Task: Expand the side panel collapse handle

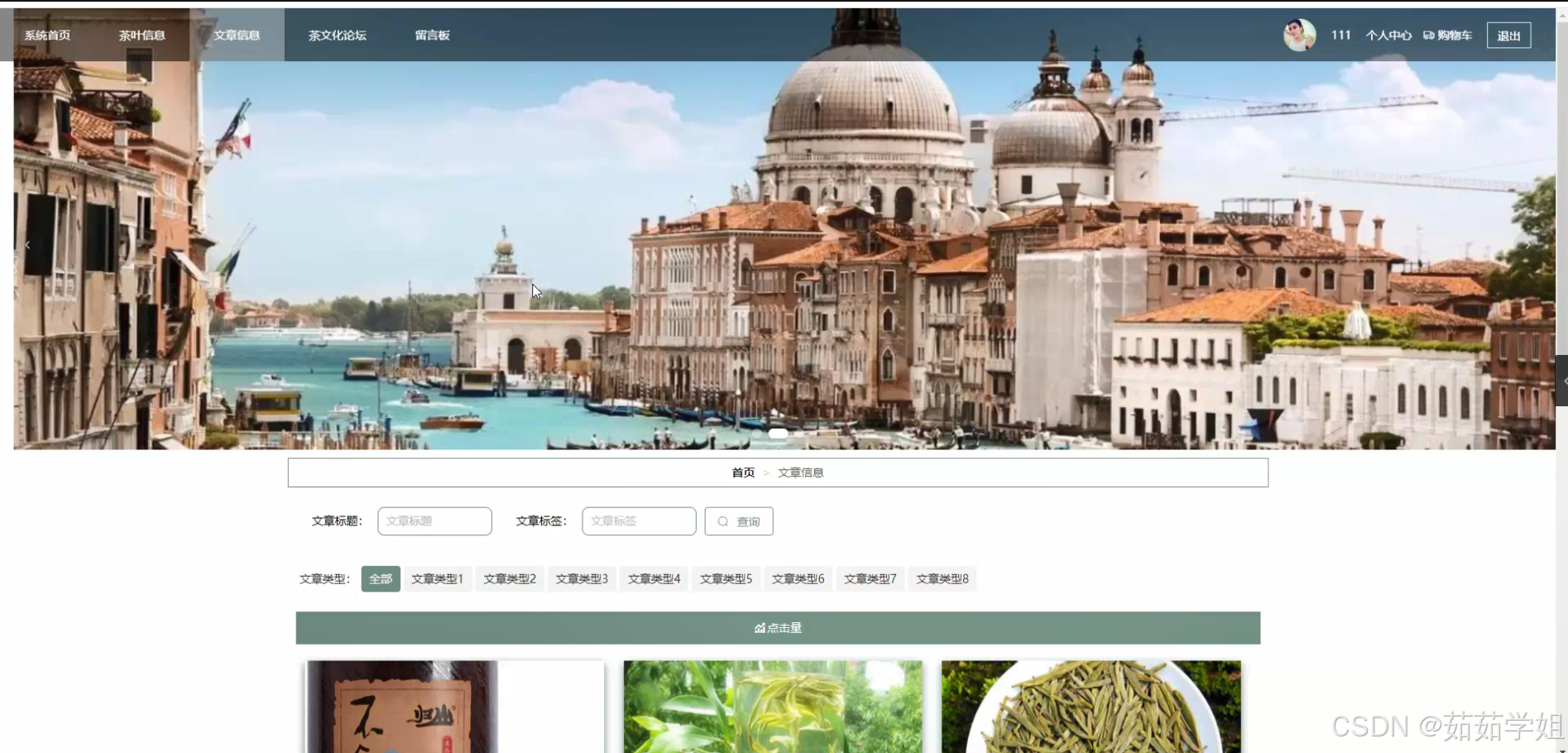Action: click(x=1562, y=381)
